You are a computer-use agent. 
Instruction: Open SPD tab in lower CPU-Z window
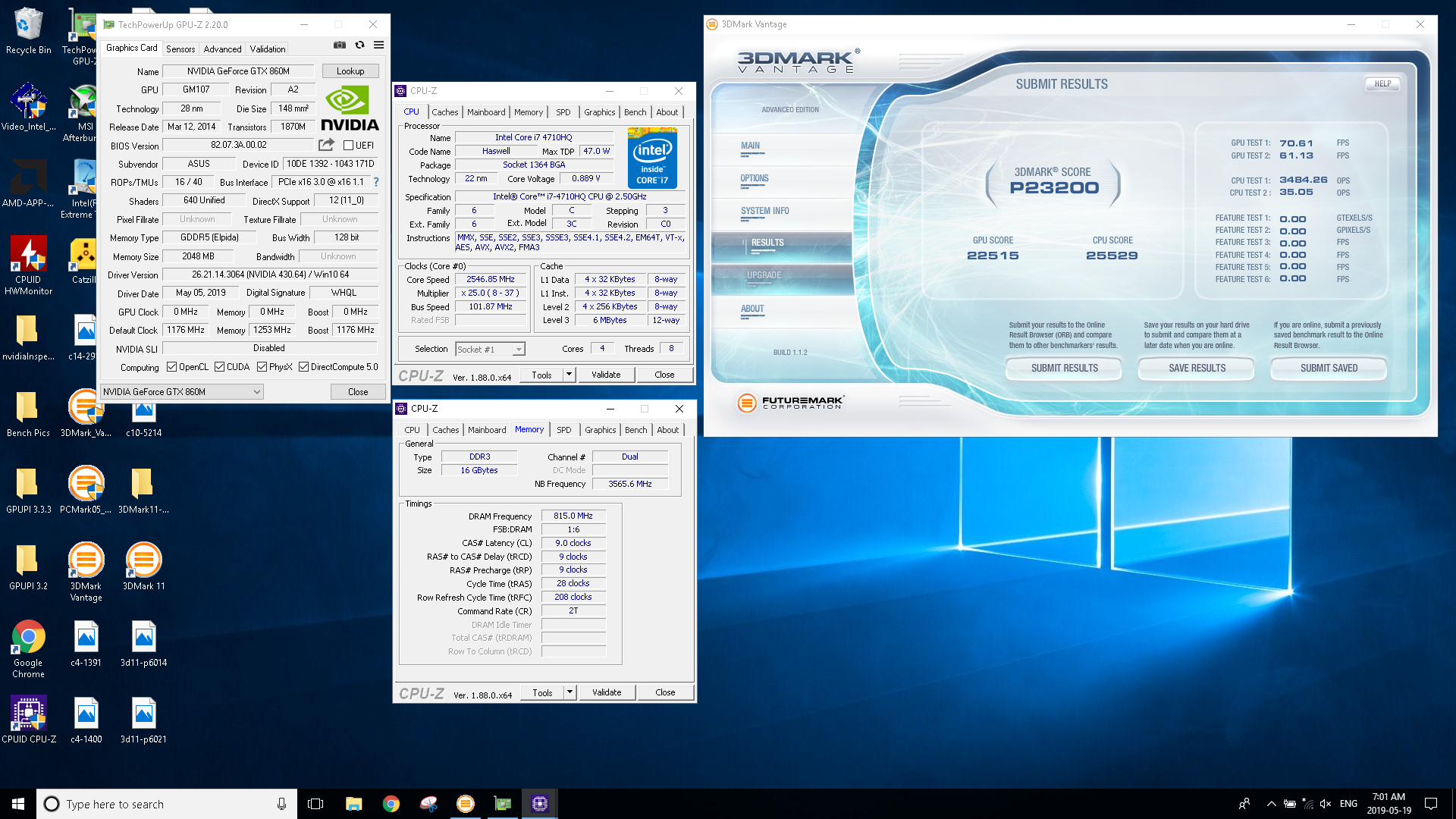click(x=564, y=430)
